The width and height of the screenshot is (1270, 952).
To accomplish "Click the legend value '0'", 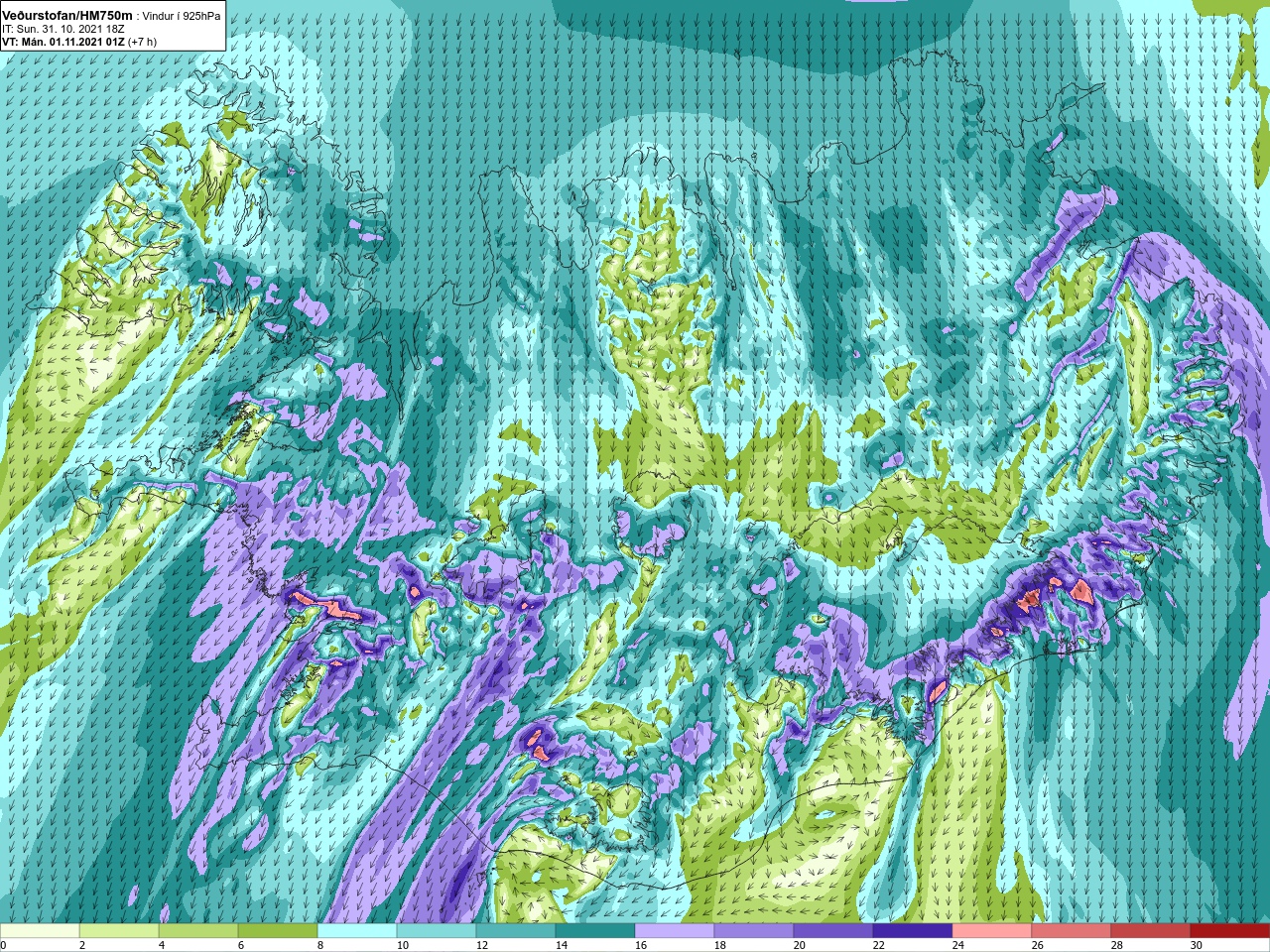I will click(3, 945).
